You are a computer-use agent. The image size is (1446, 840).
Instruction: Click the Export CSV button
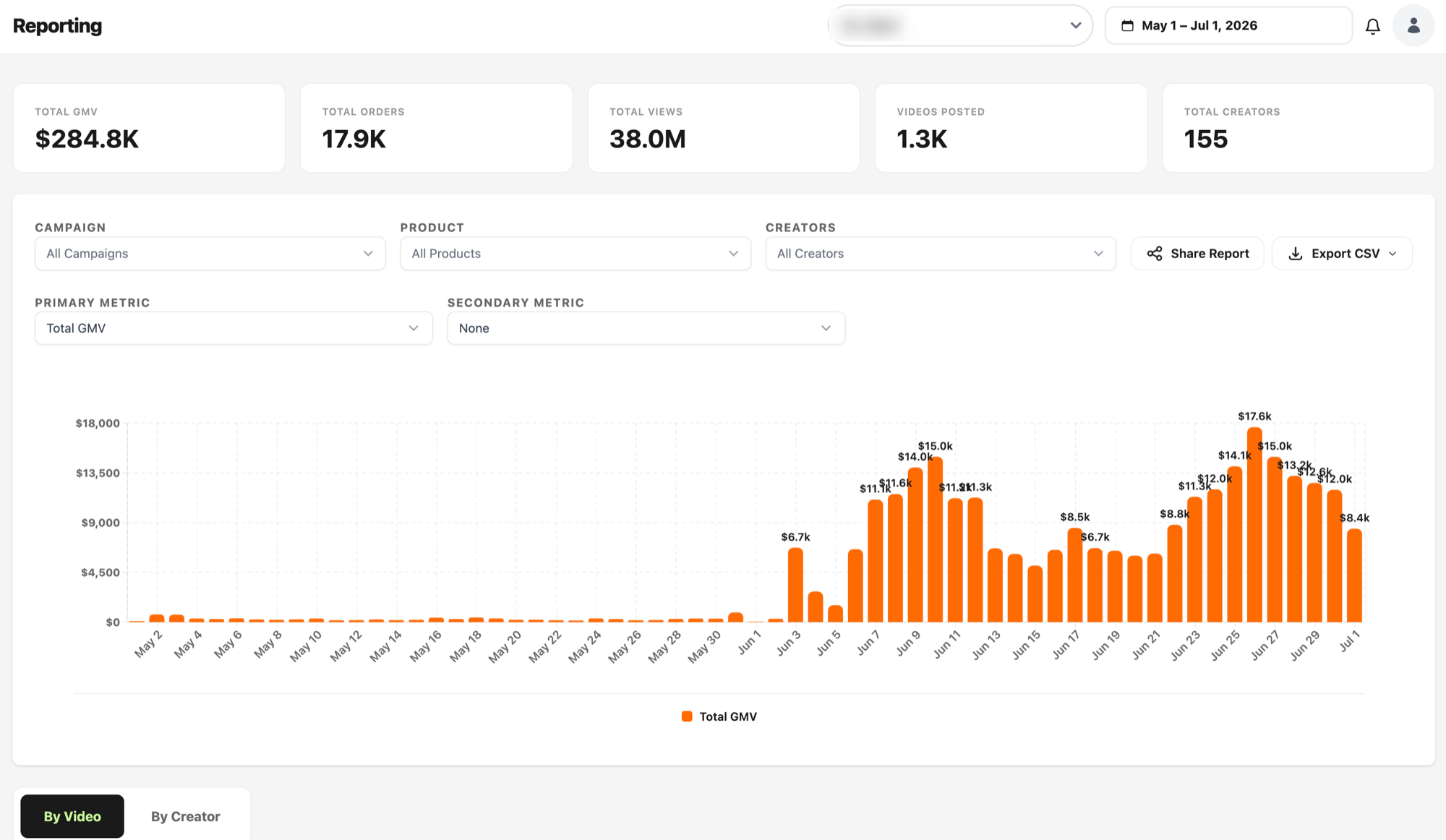(1342, 254)
